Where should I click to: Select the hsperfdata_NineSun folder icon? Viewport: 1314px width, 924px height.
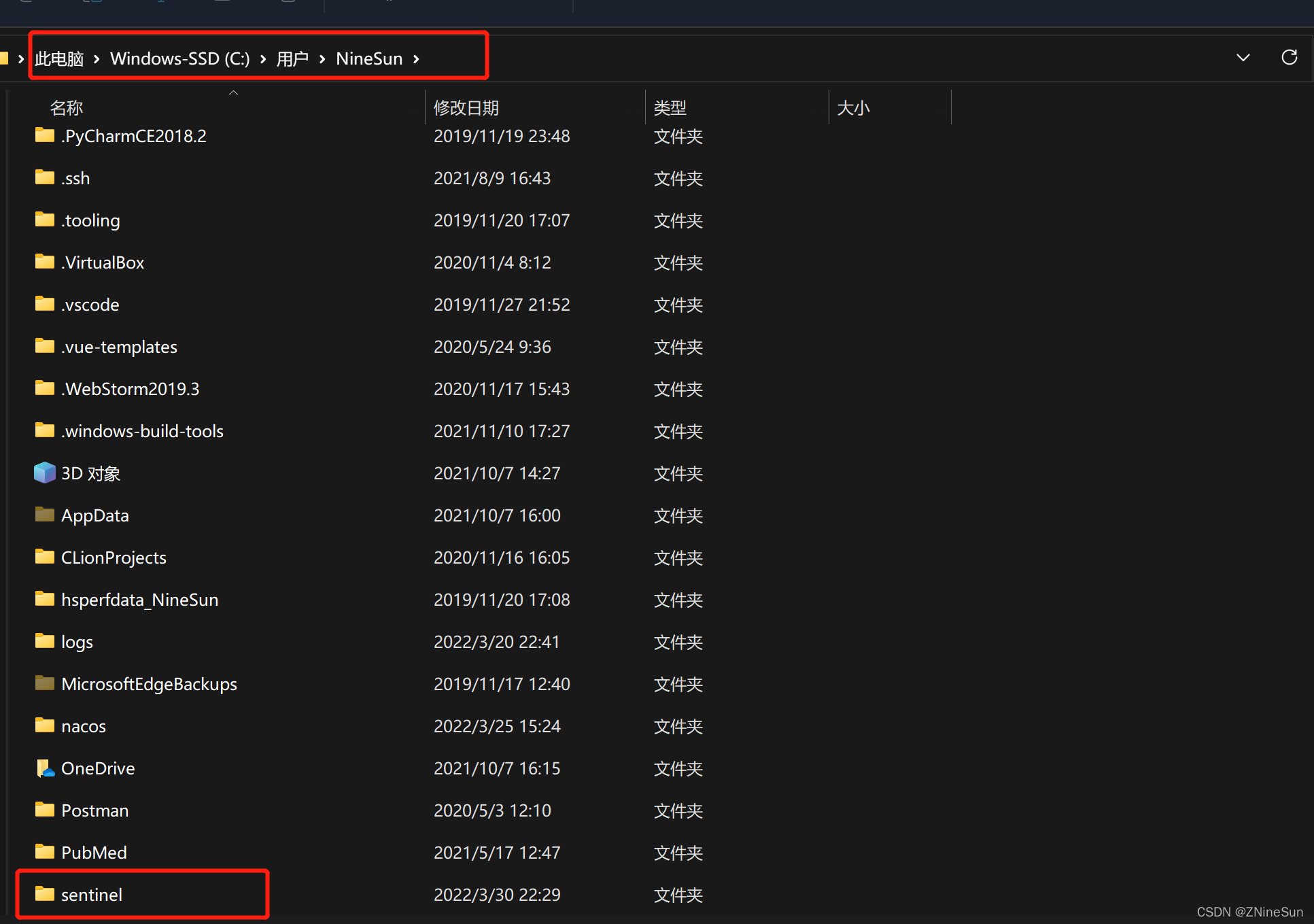[x=45, y=599]
